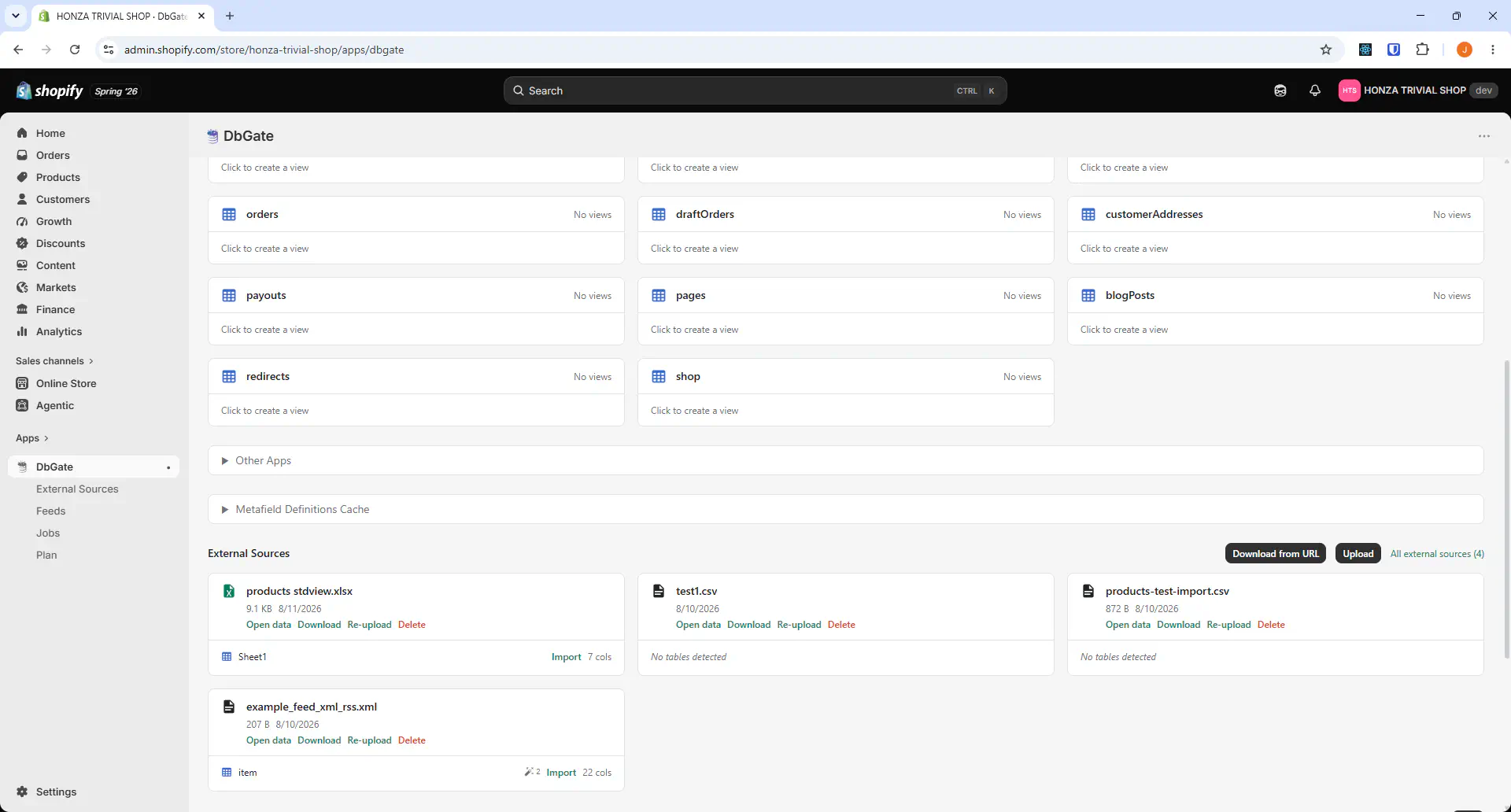Click the Content icon in sidebar
This screenshot has width=1511, height=812.
22,265
